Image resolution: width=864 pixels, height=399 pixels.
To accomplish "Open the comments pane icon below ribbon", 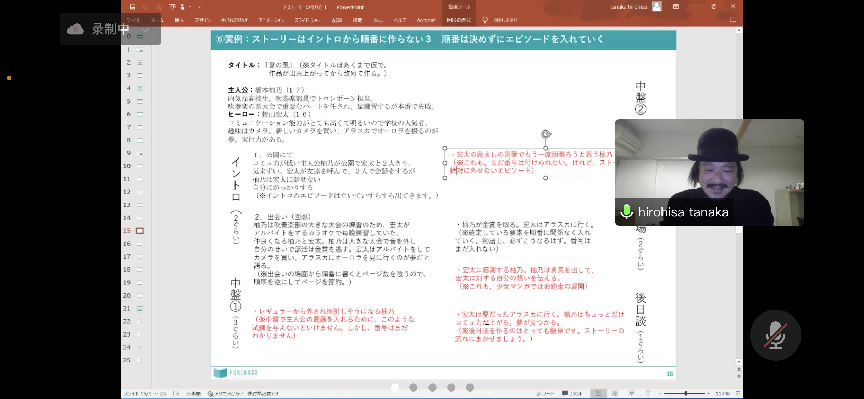I will [733, 20].
